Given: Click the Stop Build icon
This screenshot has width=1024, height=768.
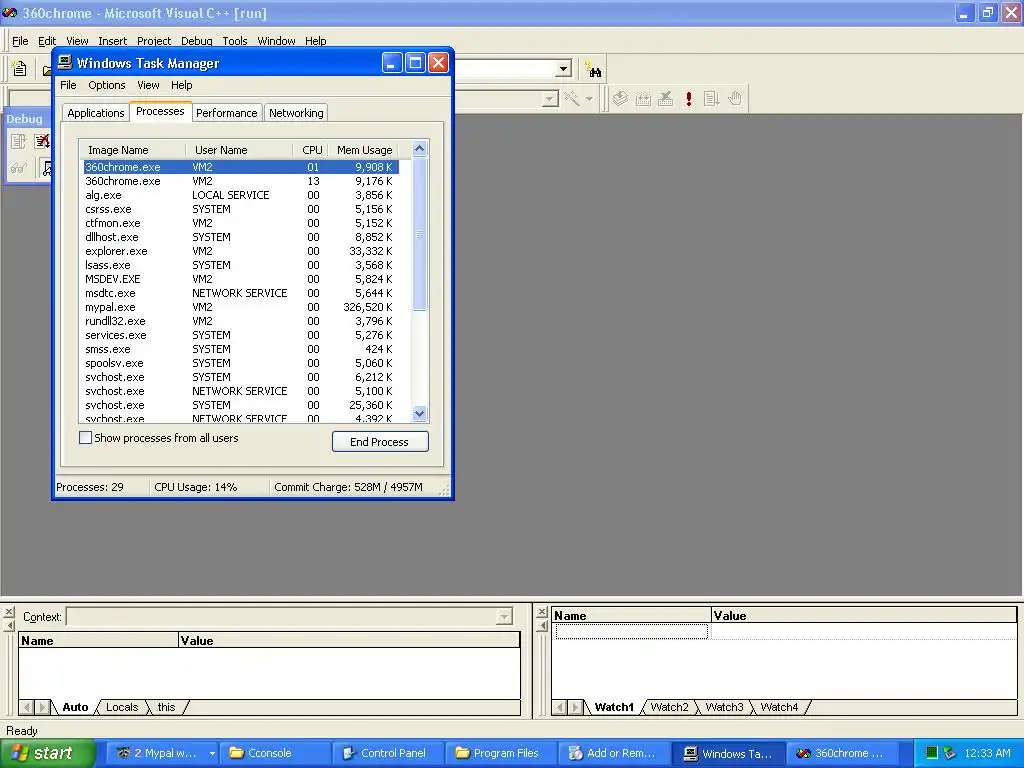Looking at the screenshot, I should tap(665, 99).
